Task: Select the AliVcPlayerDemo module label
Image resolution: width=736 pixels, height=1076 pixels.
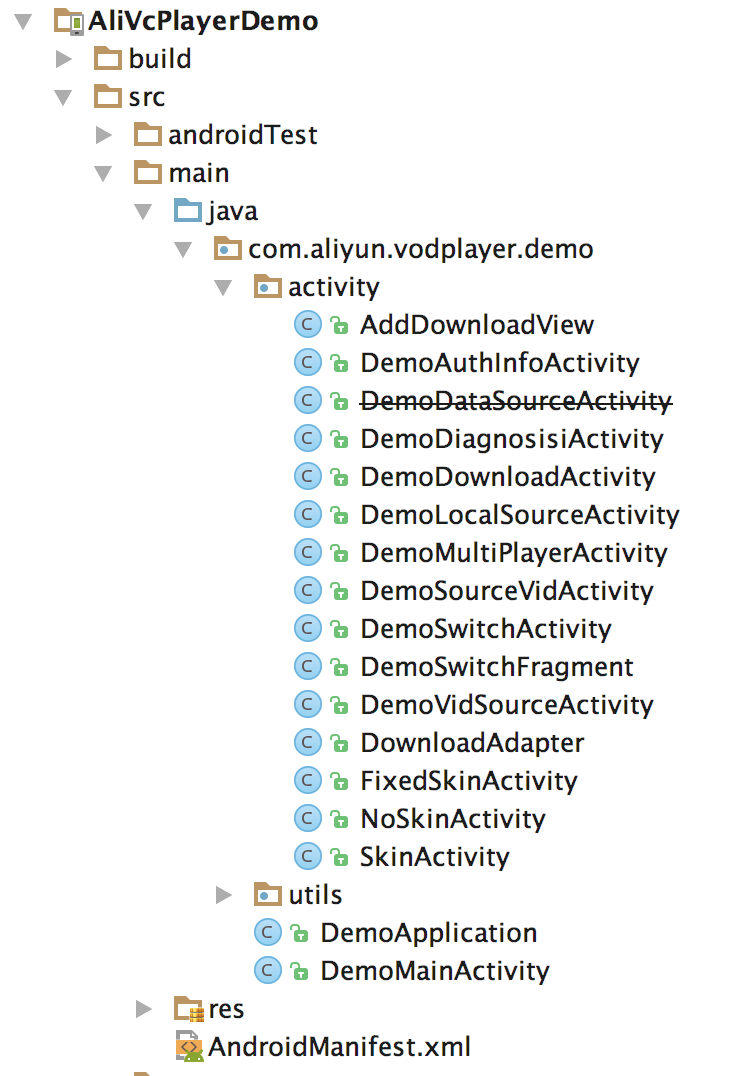Action: 203,21
